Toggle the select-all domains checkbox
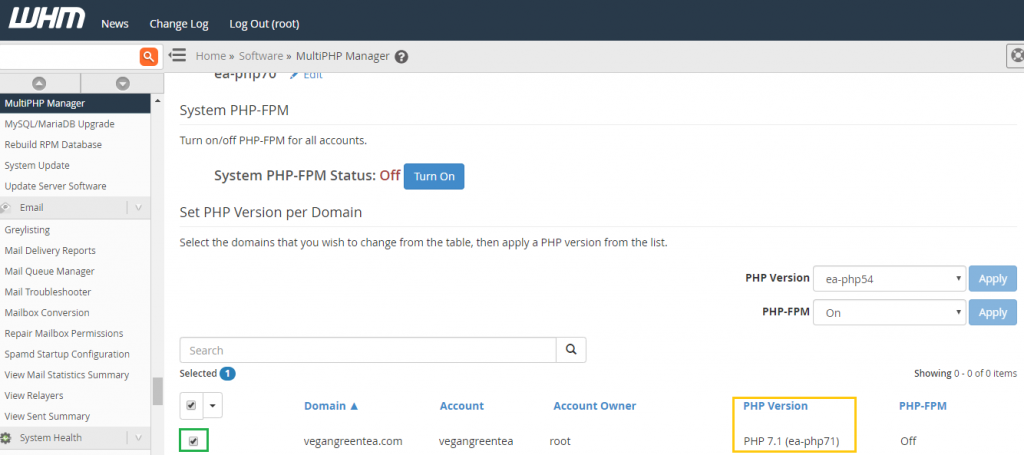 (x=191, y=406)
